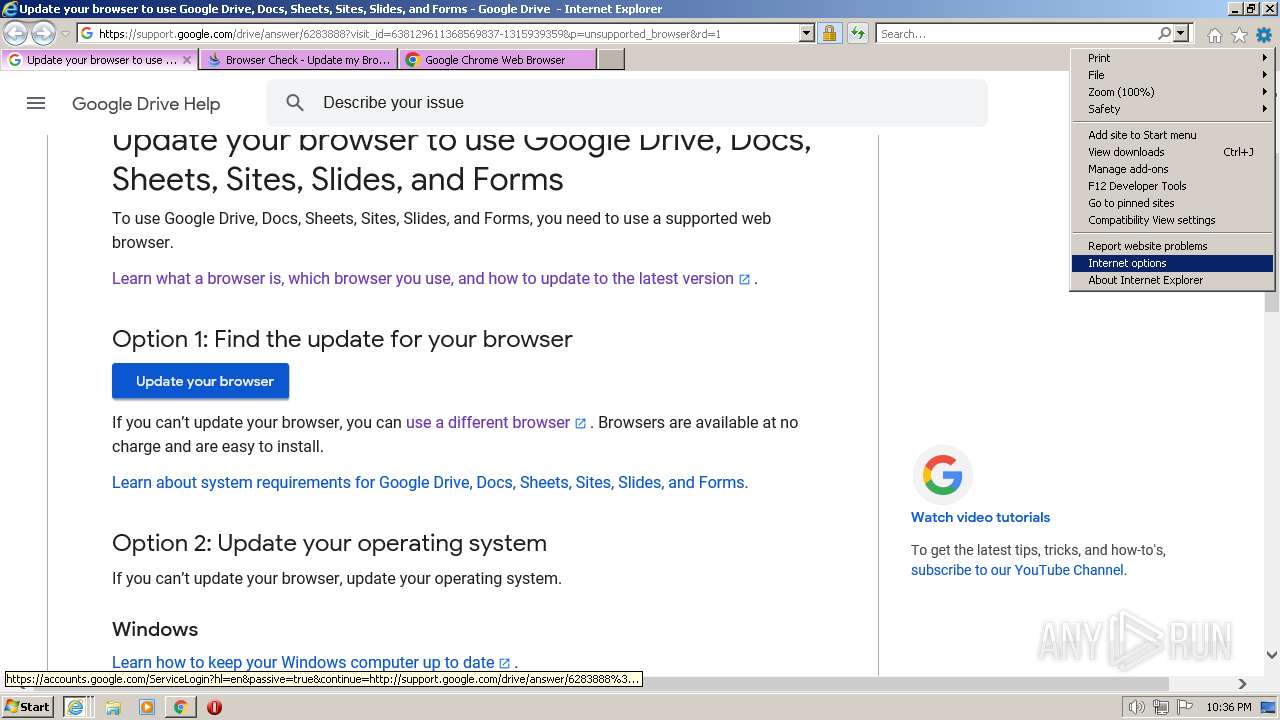The image size is (1280, 720).
Task: Open Compatibility View settings
Action: 1172,220
